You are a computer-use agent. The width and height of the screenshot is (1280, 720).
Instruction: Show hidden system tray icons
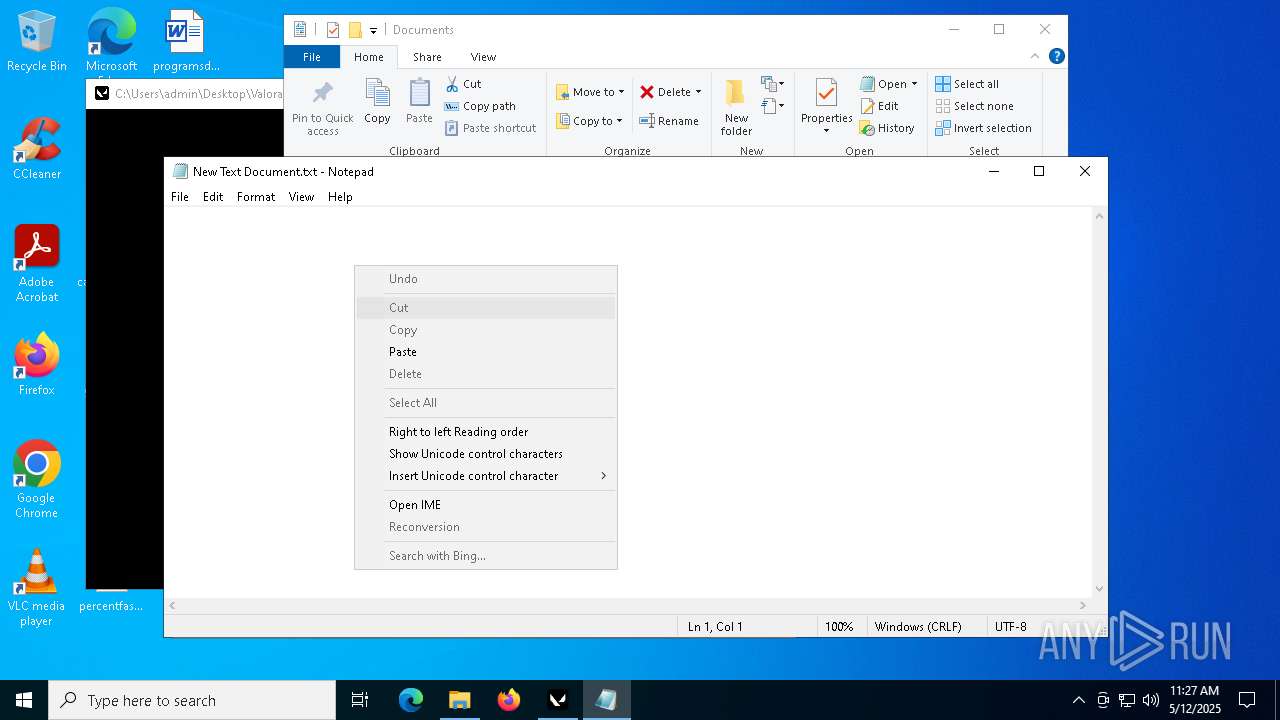pos(1078,700)
